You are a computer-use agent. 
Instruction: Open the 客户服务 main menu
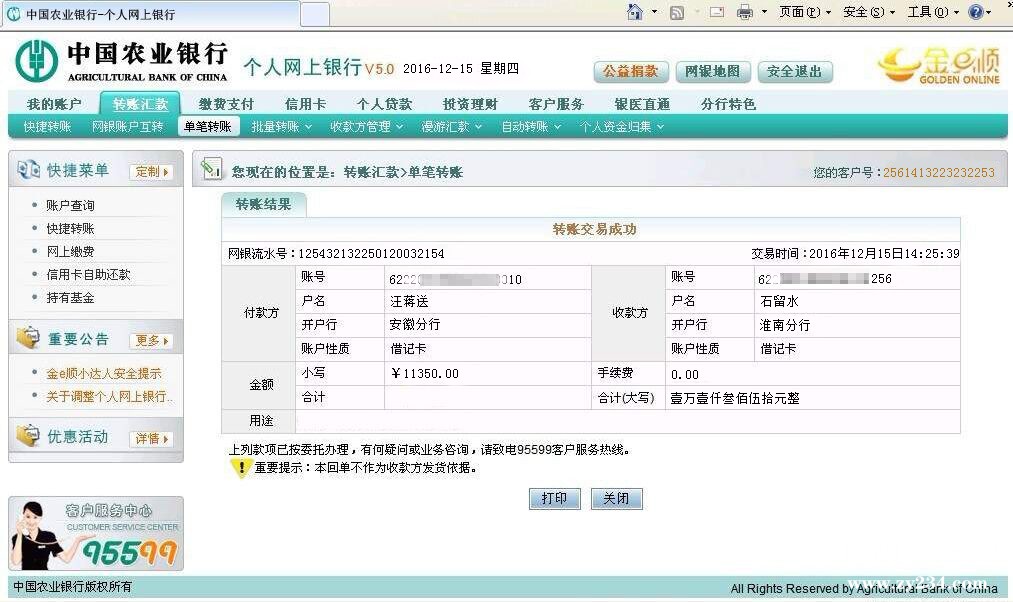(556, 104)
